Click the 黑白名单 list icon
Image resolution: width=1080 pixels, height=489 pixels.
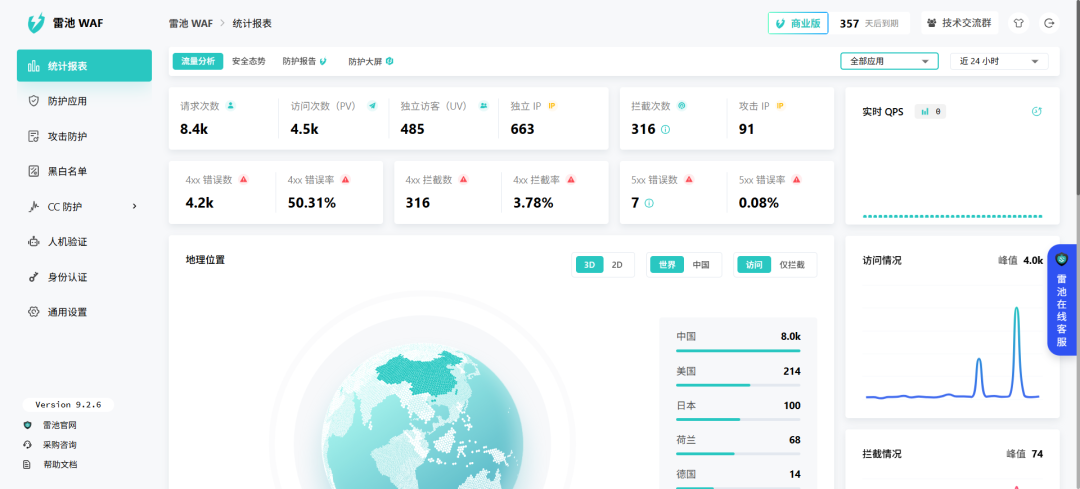pos(33,171)
